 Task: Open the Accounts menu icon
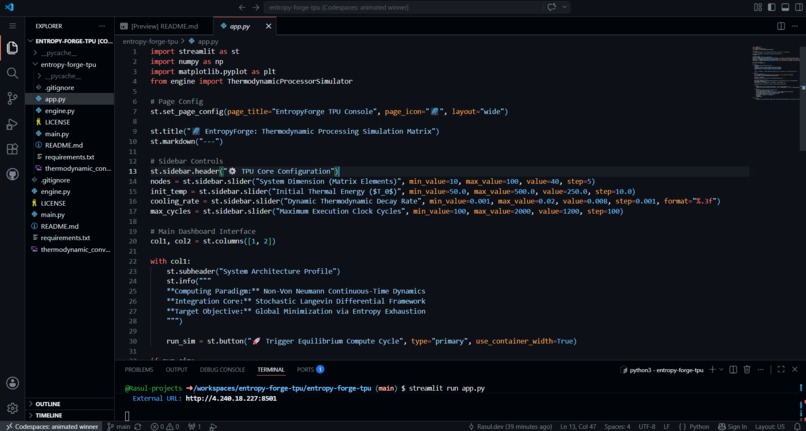[12, 383]
